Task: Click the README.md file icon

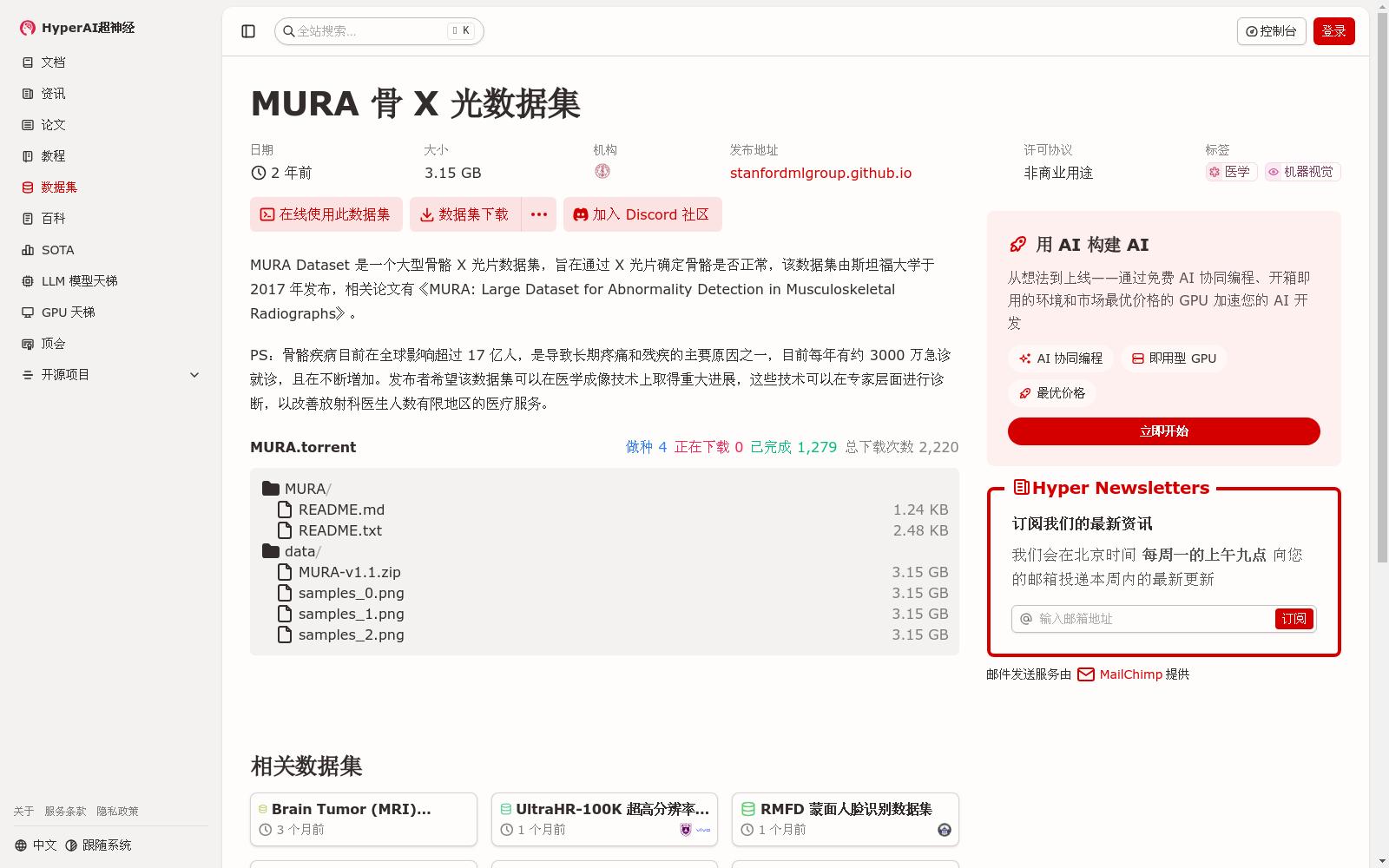Action: coord(285,510)
